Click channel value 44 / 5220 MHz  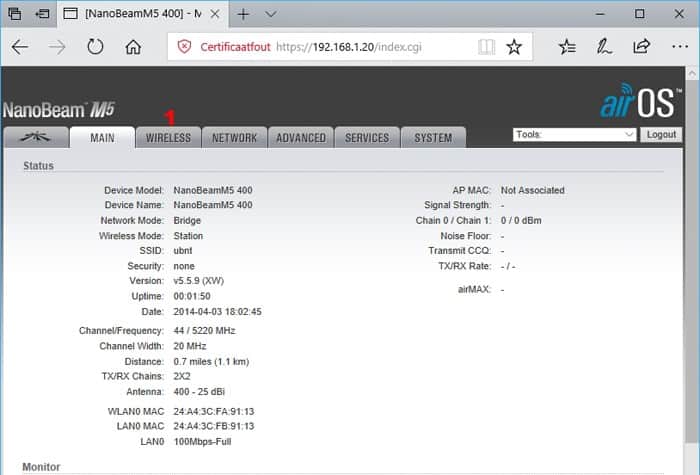pyautogui.click(x=204, y=331)
